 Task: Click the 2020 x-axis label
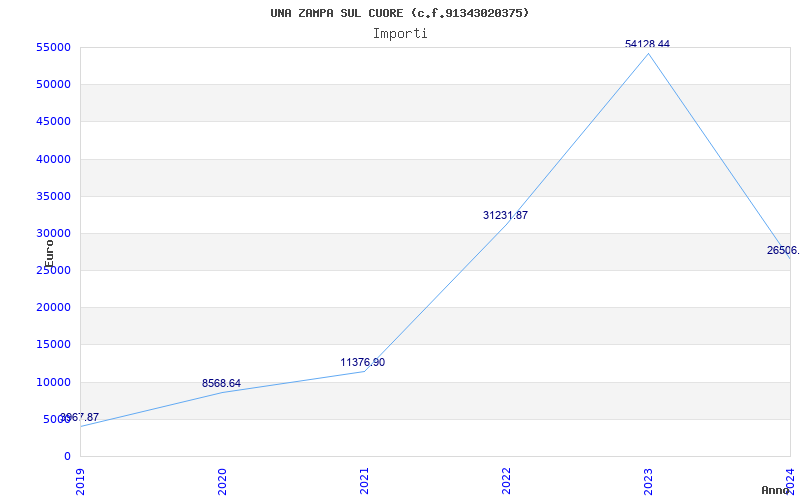[x=221, y=481]
